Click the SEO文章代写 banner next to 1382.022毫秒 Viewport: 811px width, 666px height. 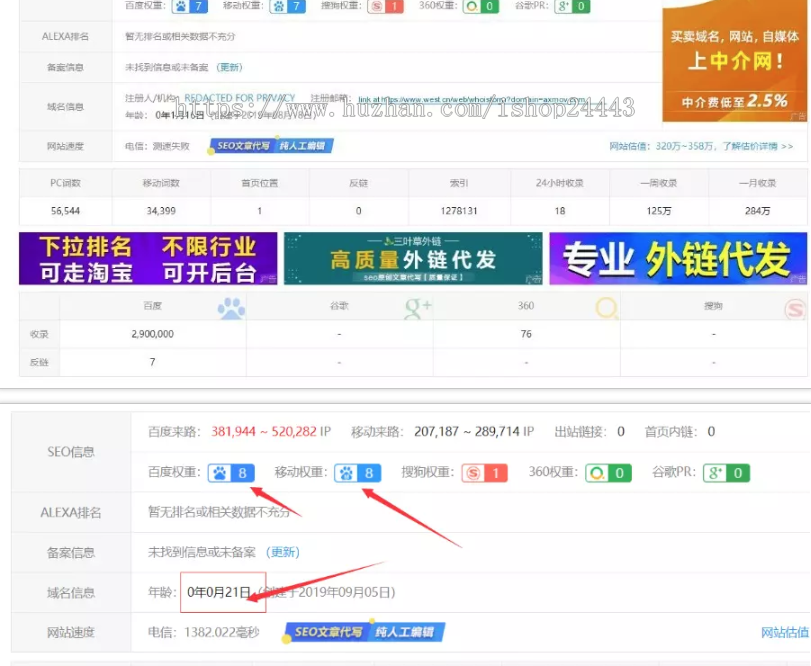(x=363, y=632)
